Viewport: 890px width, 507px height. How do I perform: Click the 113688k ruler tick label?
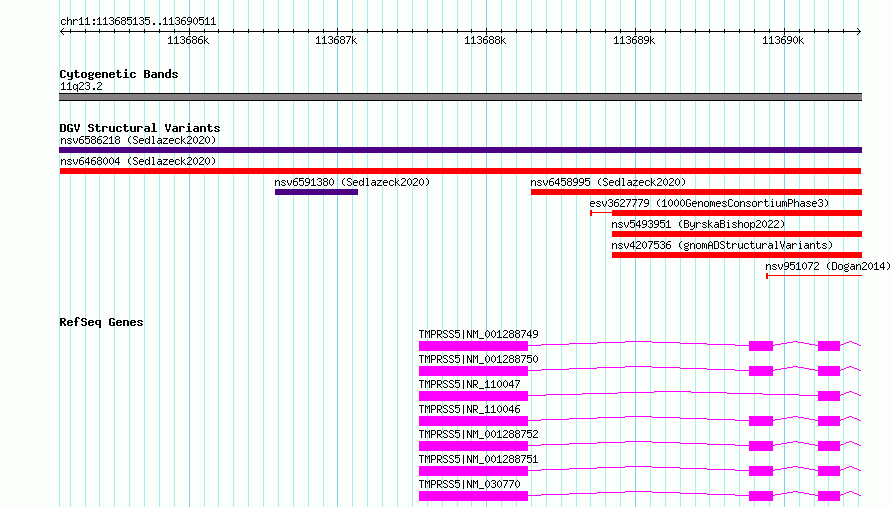click(x=485, y=40)
